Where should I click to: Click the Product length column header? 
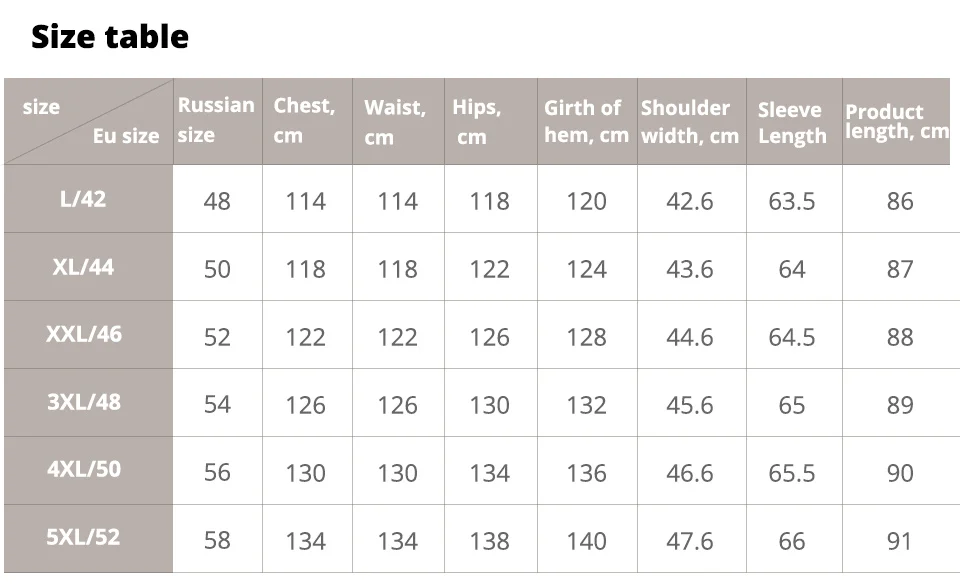tap(897, 121)
